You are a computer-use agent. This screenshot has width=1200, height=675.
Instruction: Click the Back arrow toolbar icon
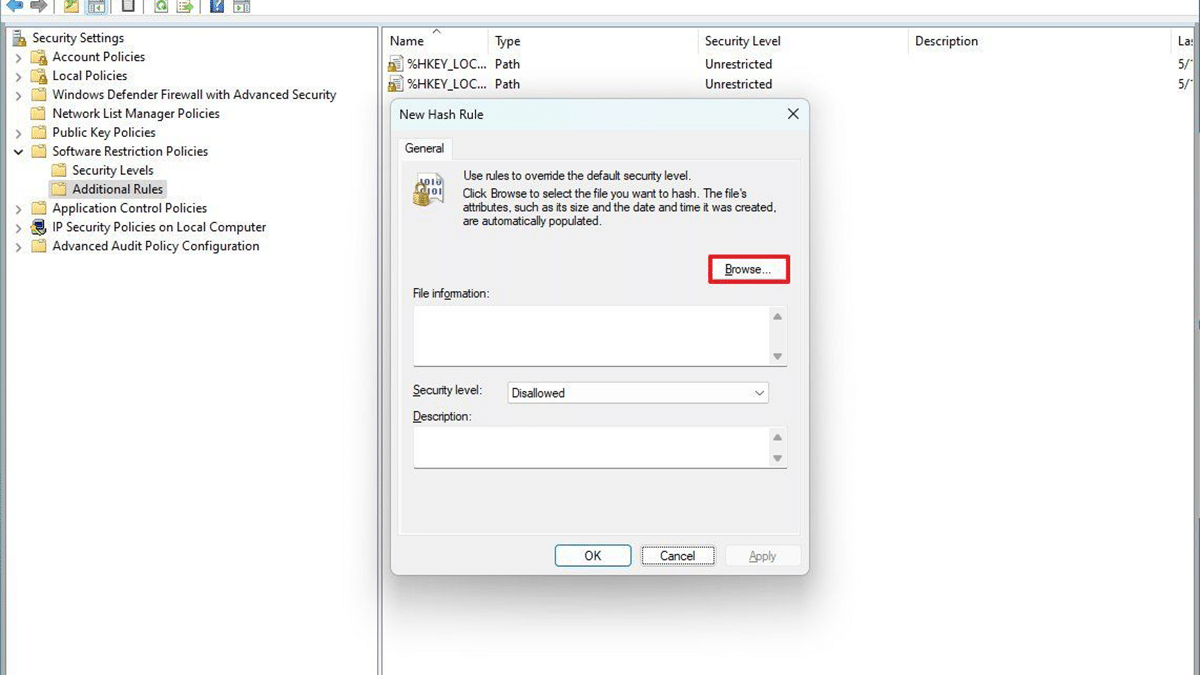pos(15,6)
